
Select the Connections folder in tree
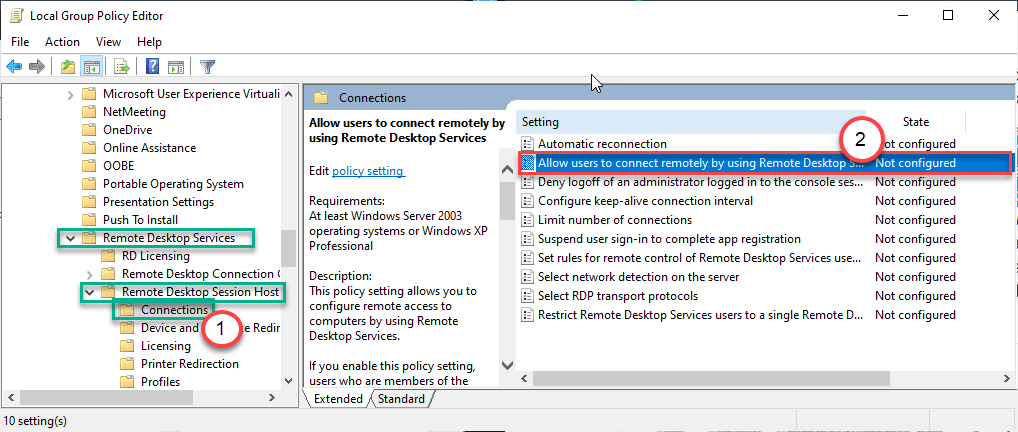coord(174,310)
